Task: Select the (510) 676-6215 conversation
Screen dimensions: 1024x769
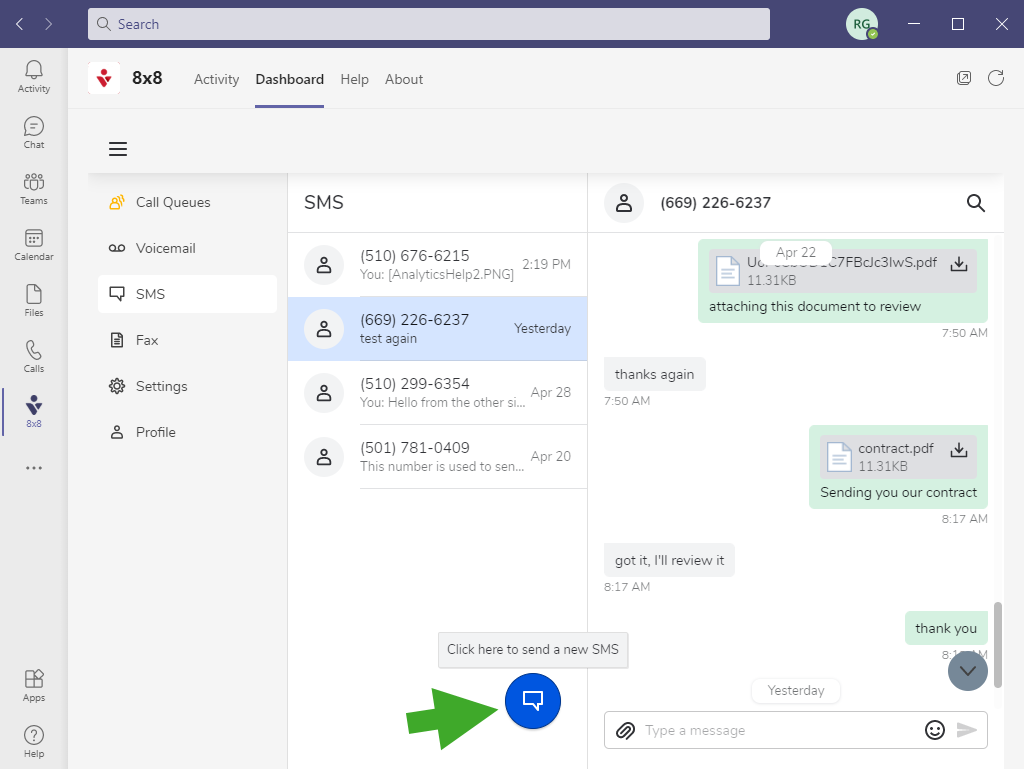Action: coord(437,264)
